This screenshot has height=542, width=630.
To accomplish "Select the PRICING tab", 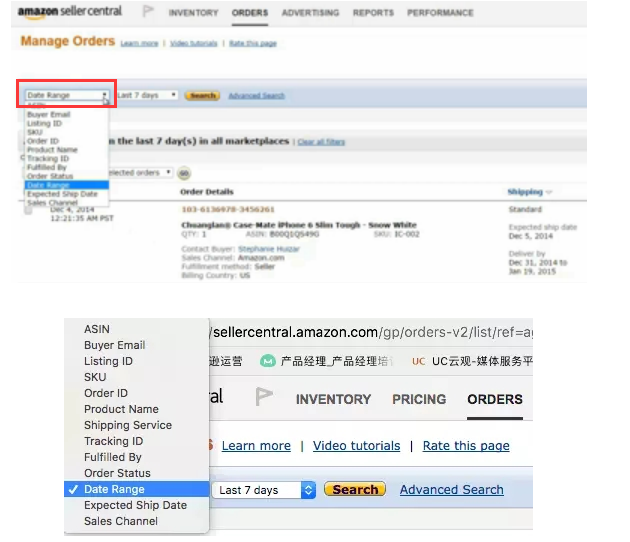I will pos(419,399).
